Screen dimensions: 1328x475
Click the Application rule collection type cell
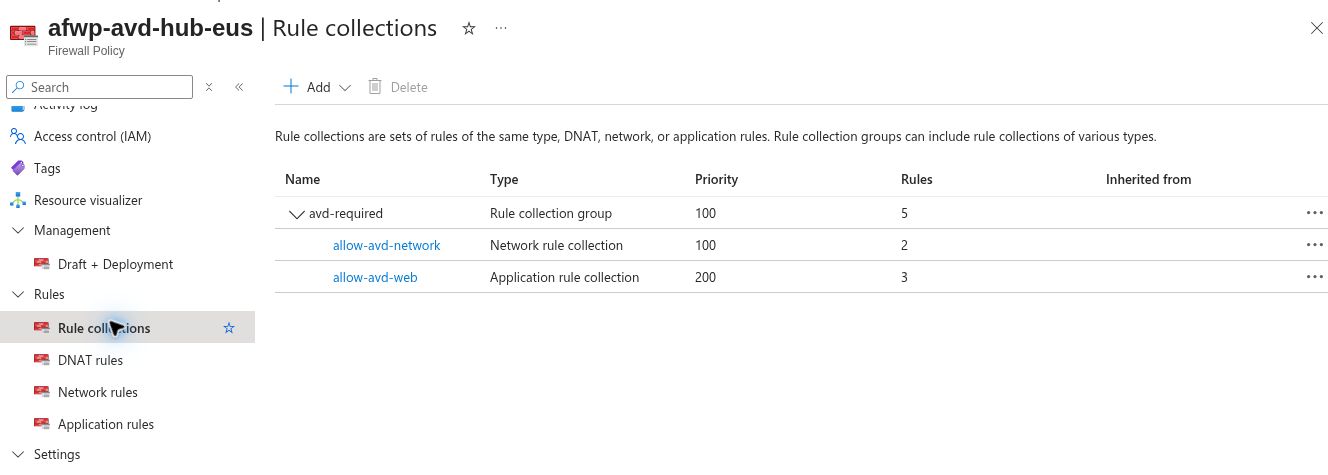click(564, 277)
